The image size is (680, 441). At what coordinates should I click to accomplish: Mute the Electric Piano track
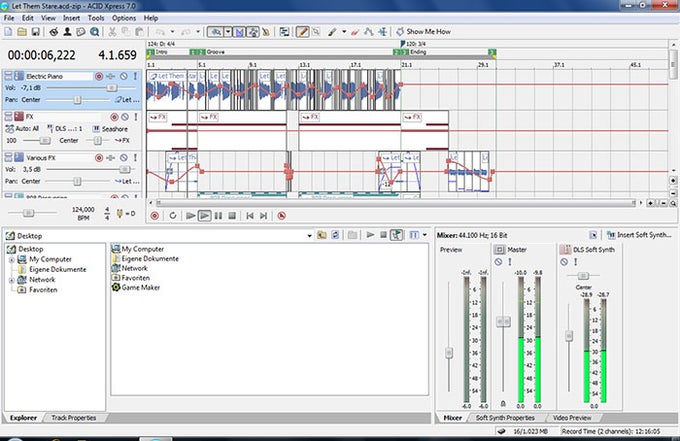pos(122,76)
